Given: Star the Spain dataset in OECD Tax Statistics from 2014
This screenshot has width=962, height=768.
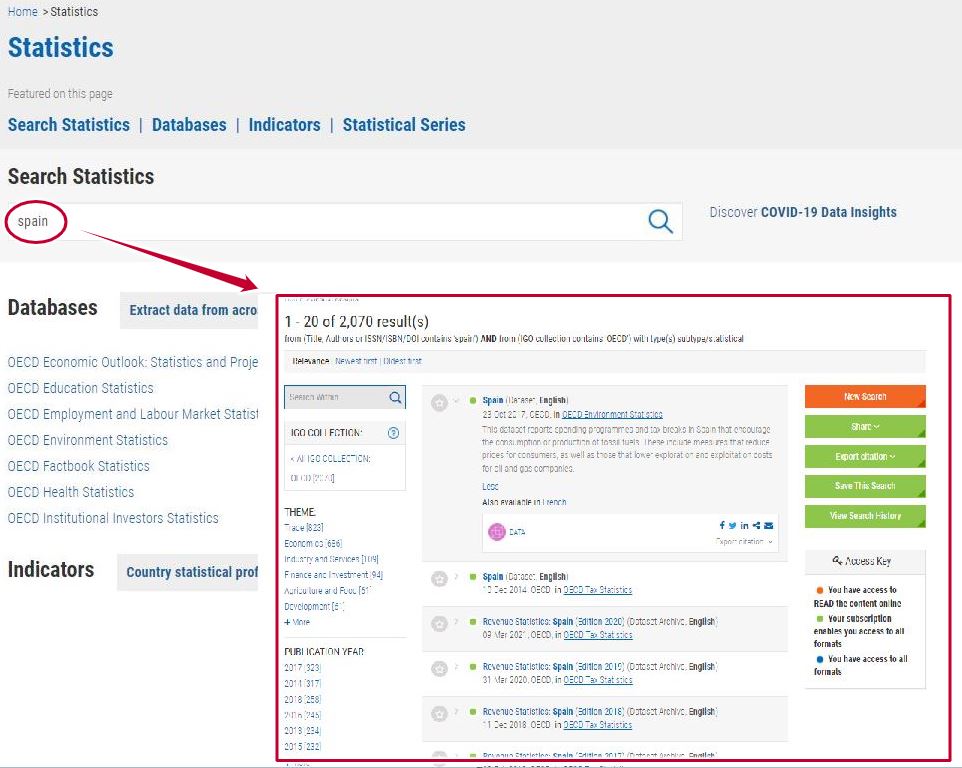Looking at the screenshot, I should 439,578.
